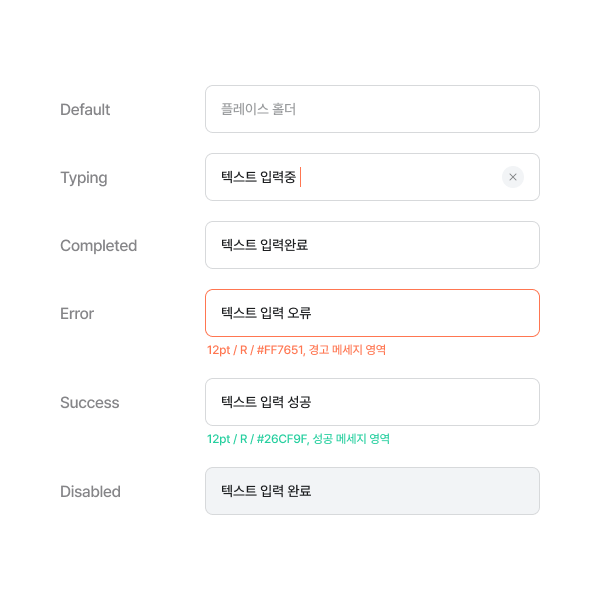Click inside the Typing text input box
This screenshot has width=600, height=600.
click(x=372, y=177)
